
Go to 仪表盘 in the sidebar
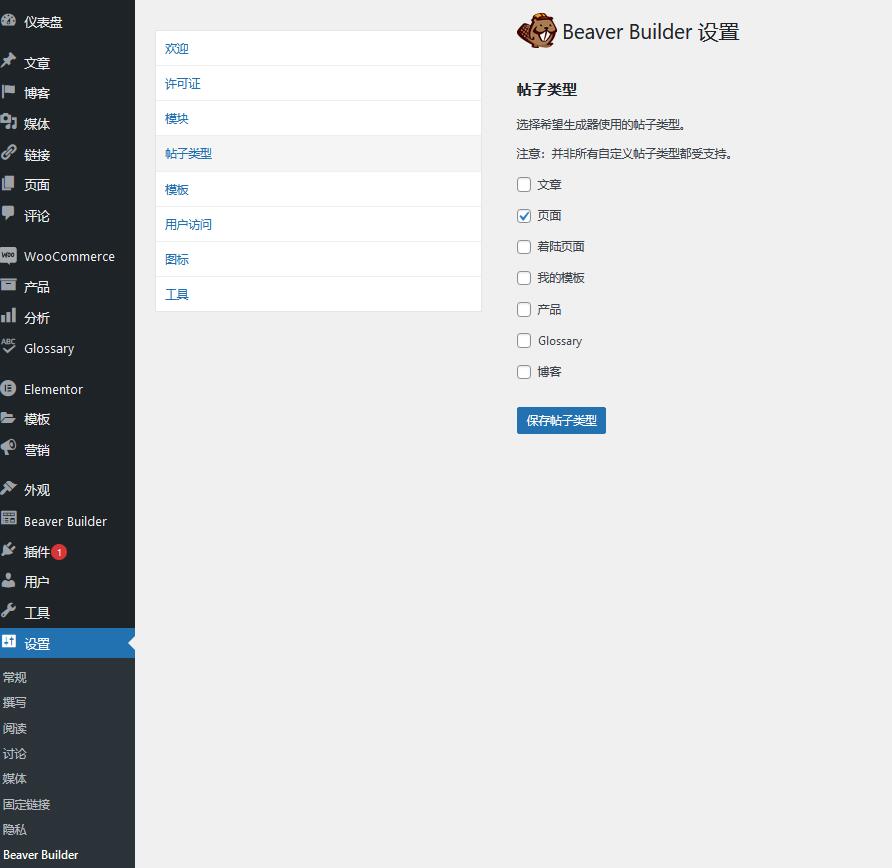(43, 22)
